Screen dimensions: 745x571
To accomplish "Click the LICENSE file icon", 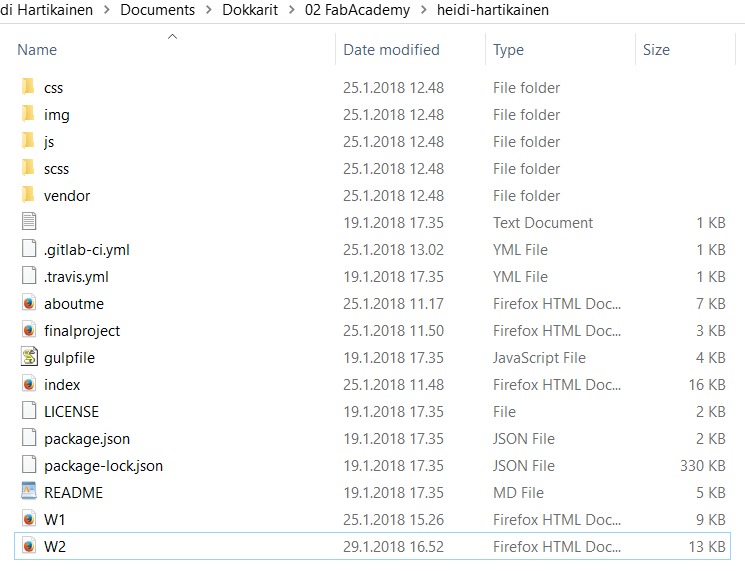I will (x=29, y=410).
